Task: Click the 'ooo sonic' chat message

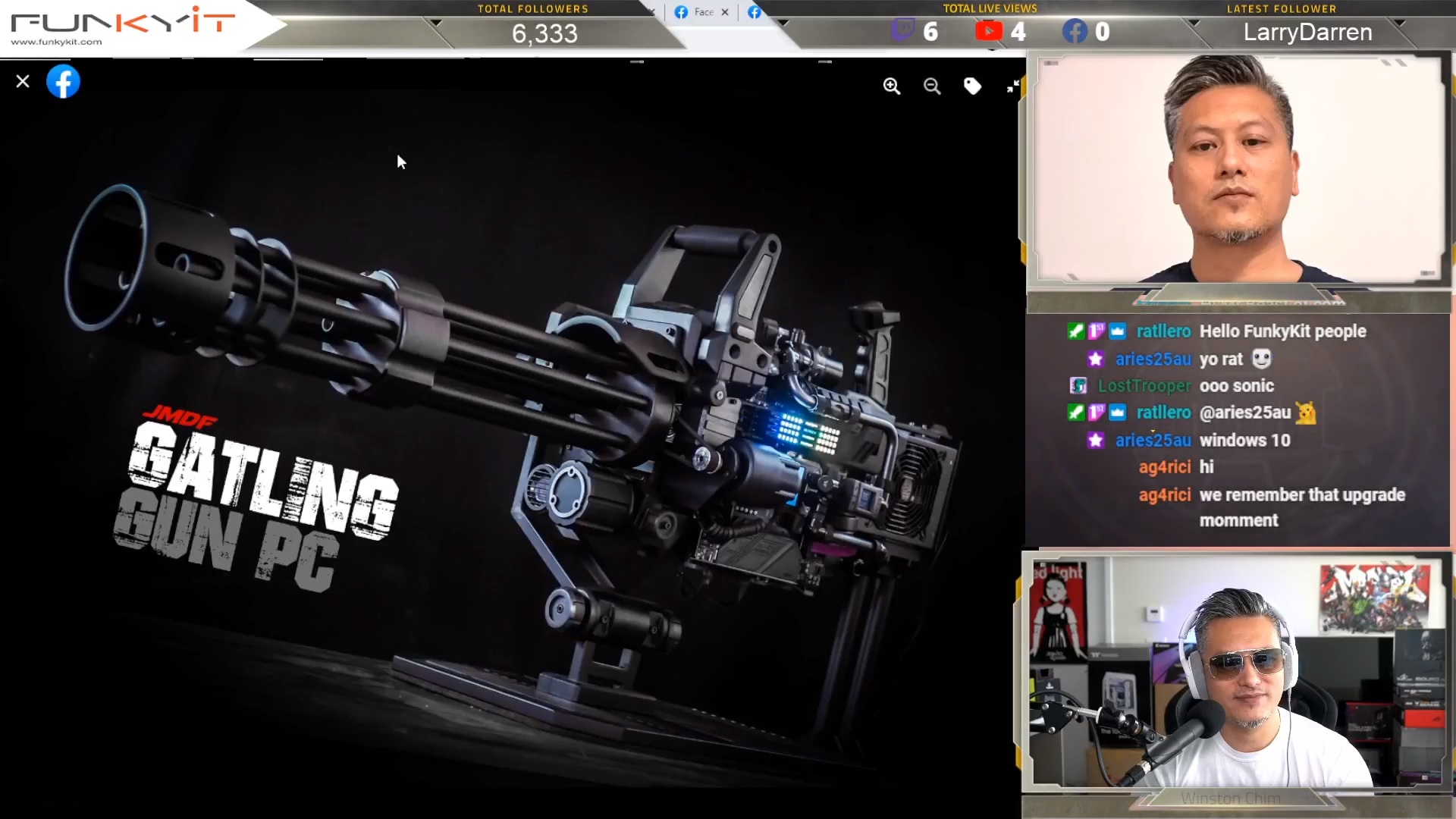Action: 1236,386
